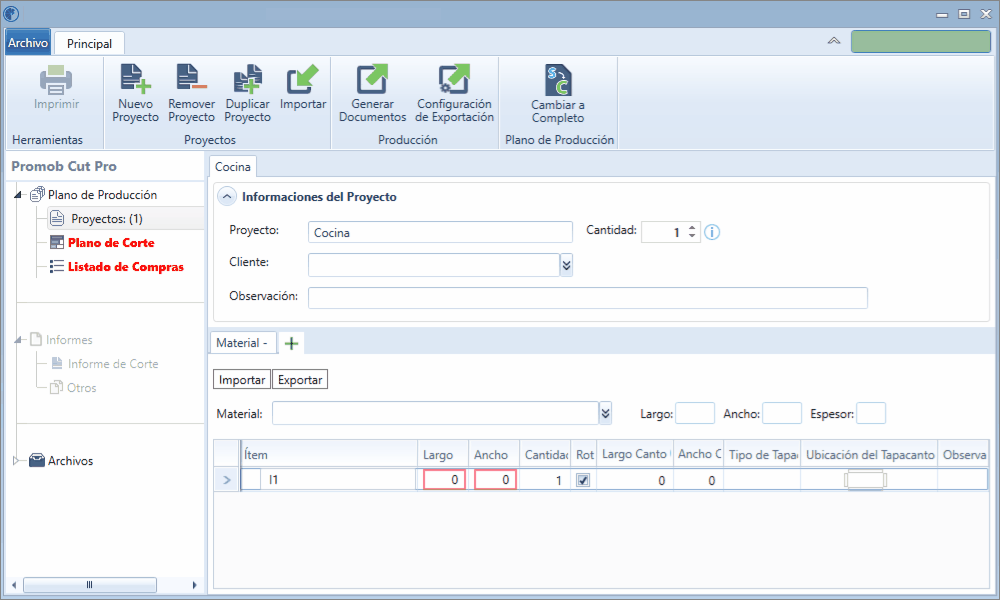Click the Ancho field beside Material

pos(782,413)
